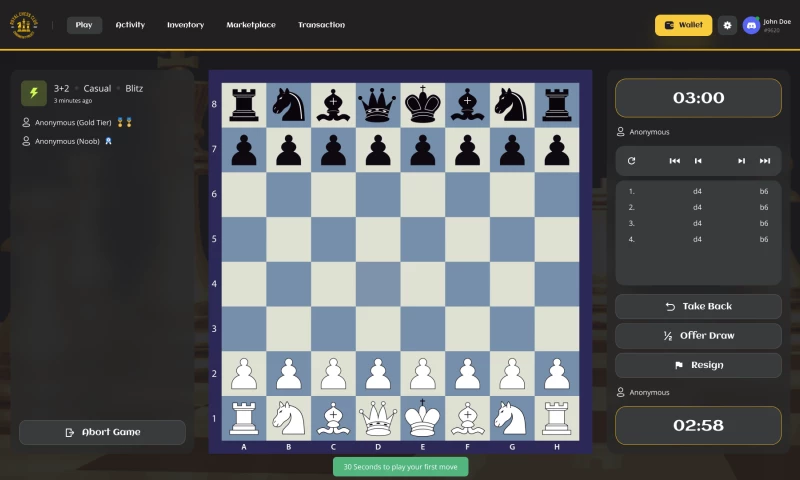Click the 30 seconds first move notice
The height and width of the screenshot is (480, 800).
401,467
